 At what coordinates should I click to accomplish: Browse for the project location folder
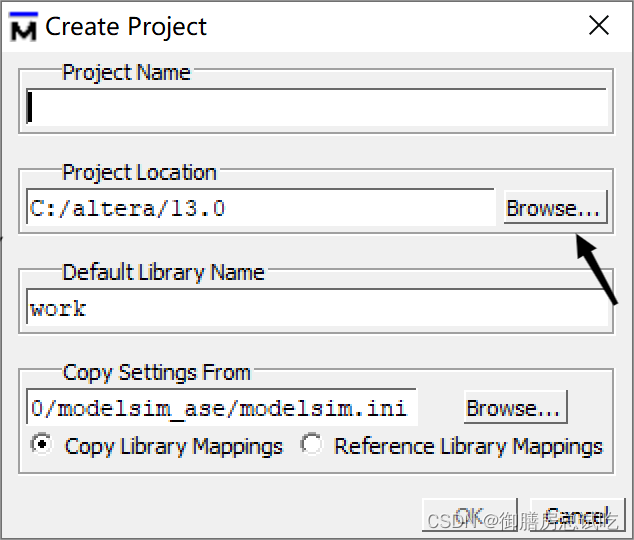point(554,208)
